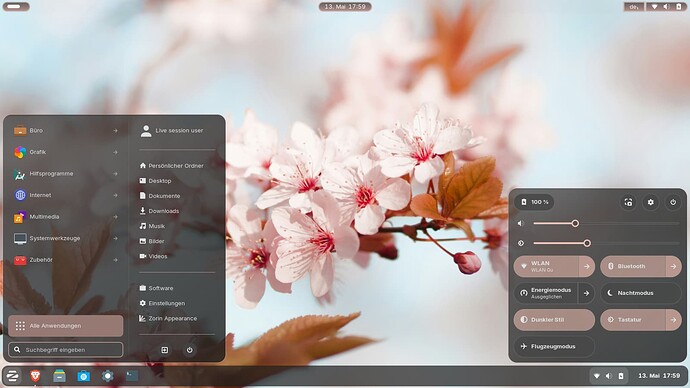This screenshot has height=388, width=690.
Task: Open Systemwerkzeuge category submenu
Action: tap(66, 238)
